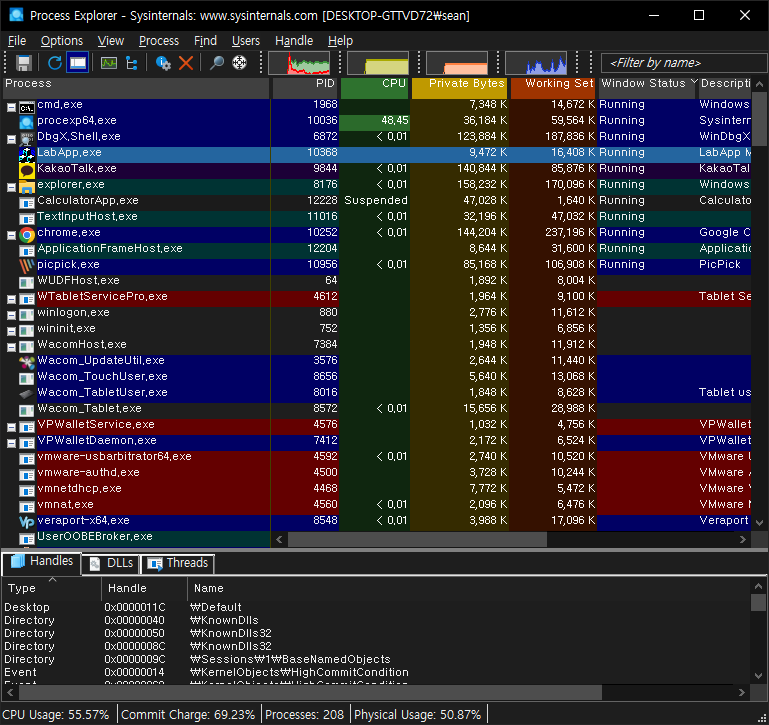This screenshot has width=769, height=725.
Task: Switch to the Threads tab
Action: coord(177,563)
